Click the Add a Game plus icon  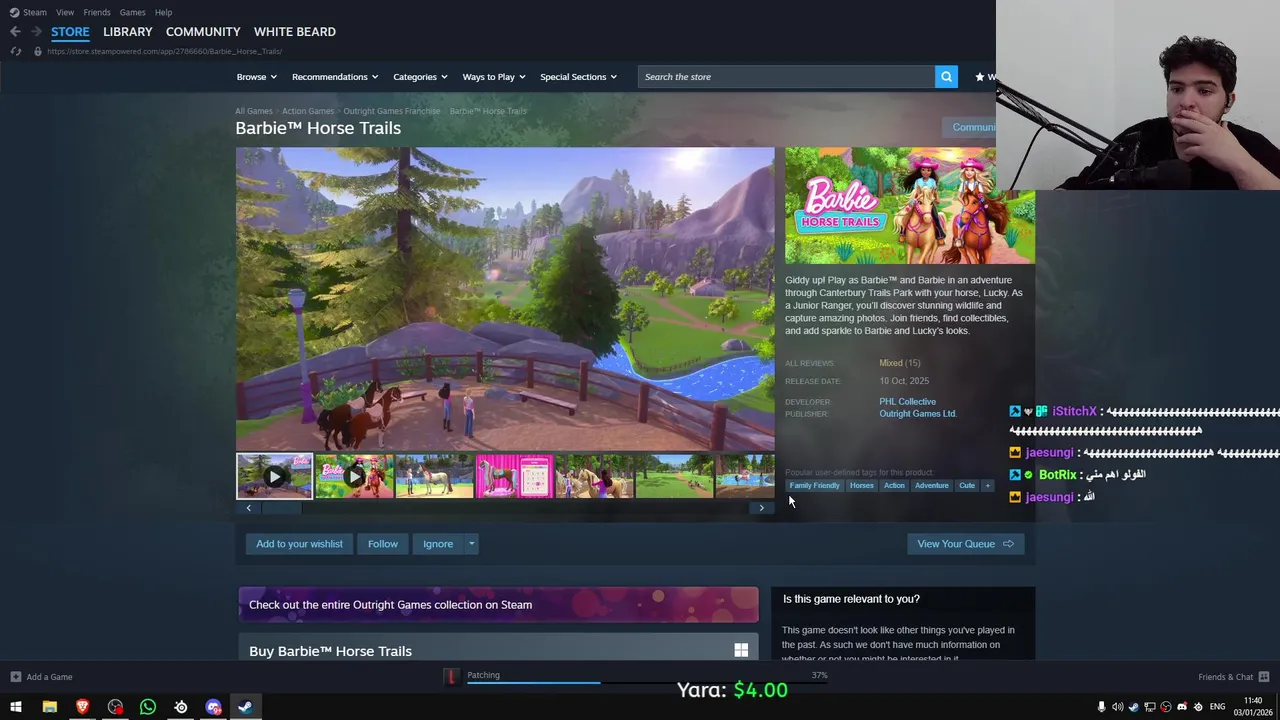coord(15,677)
